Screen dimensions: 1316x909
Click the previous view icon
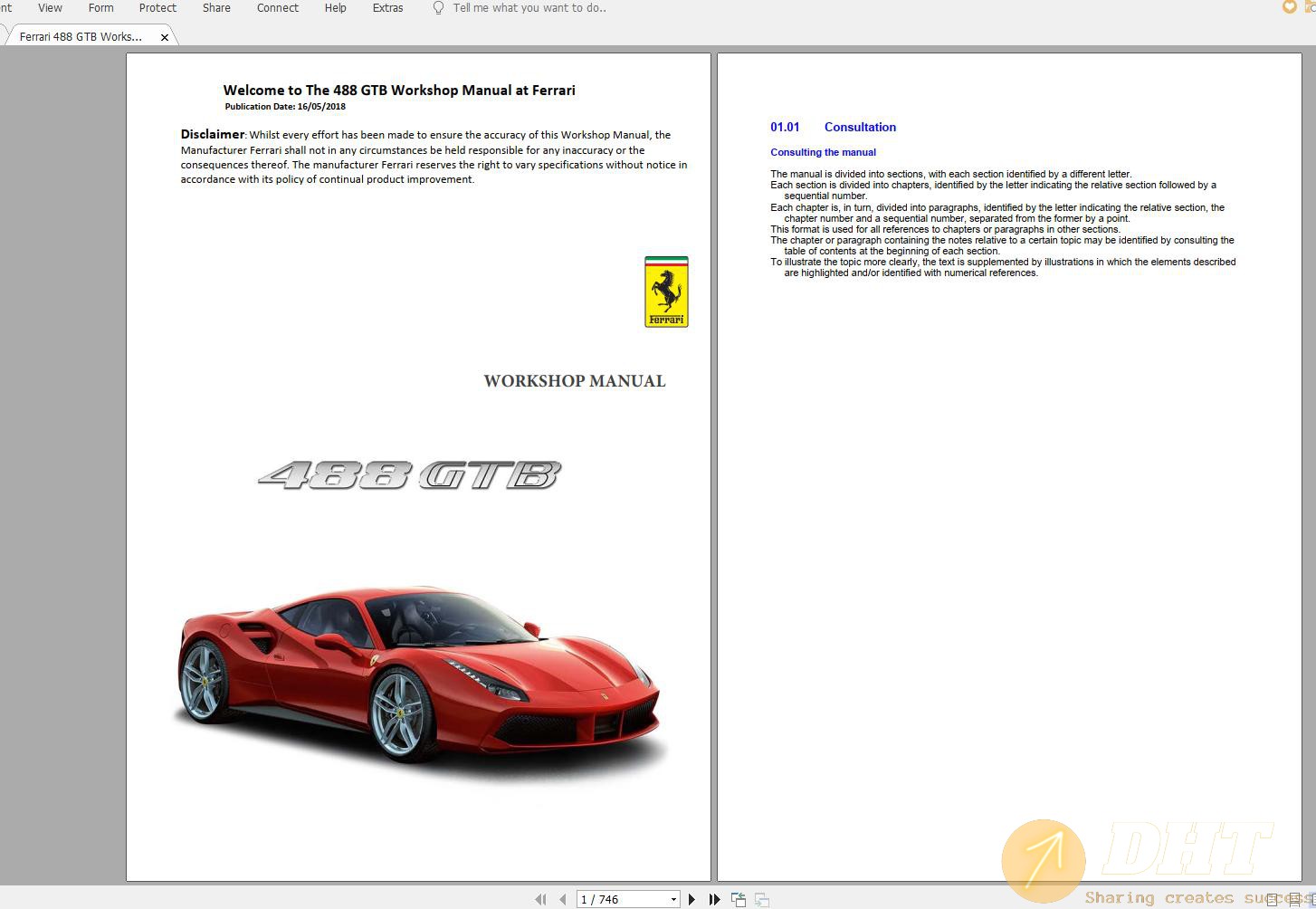(739, 899)
